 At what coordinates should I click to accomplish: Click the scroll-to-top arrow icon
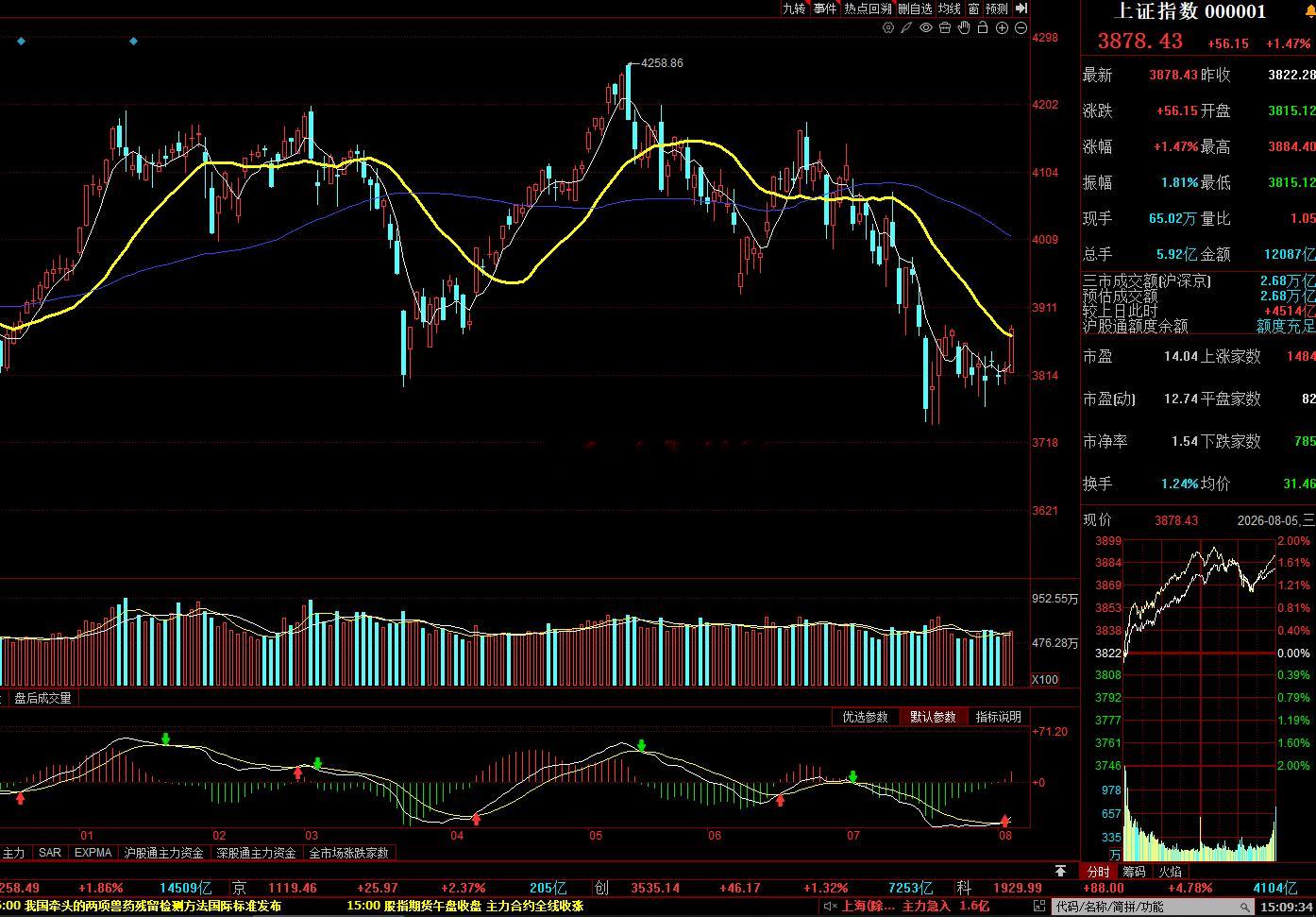(1061, 871)
